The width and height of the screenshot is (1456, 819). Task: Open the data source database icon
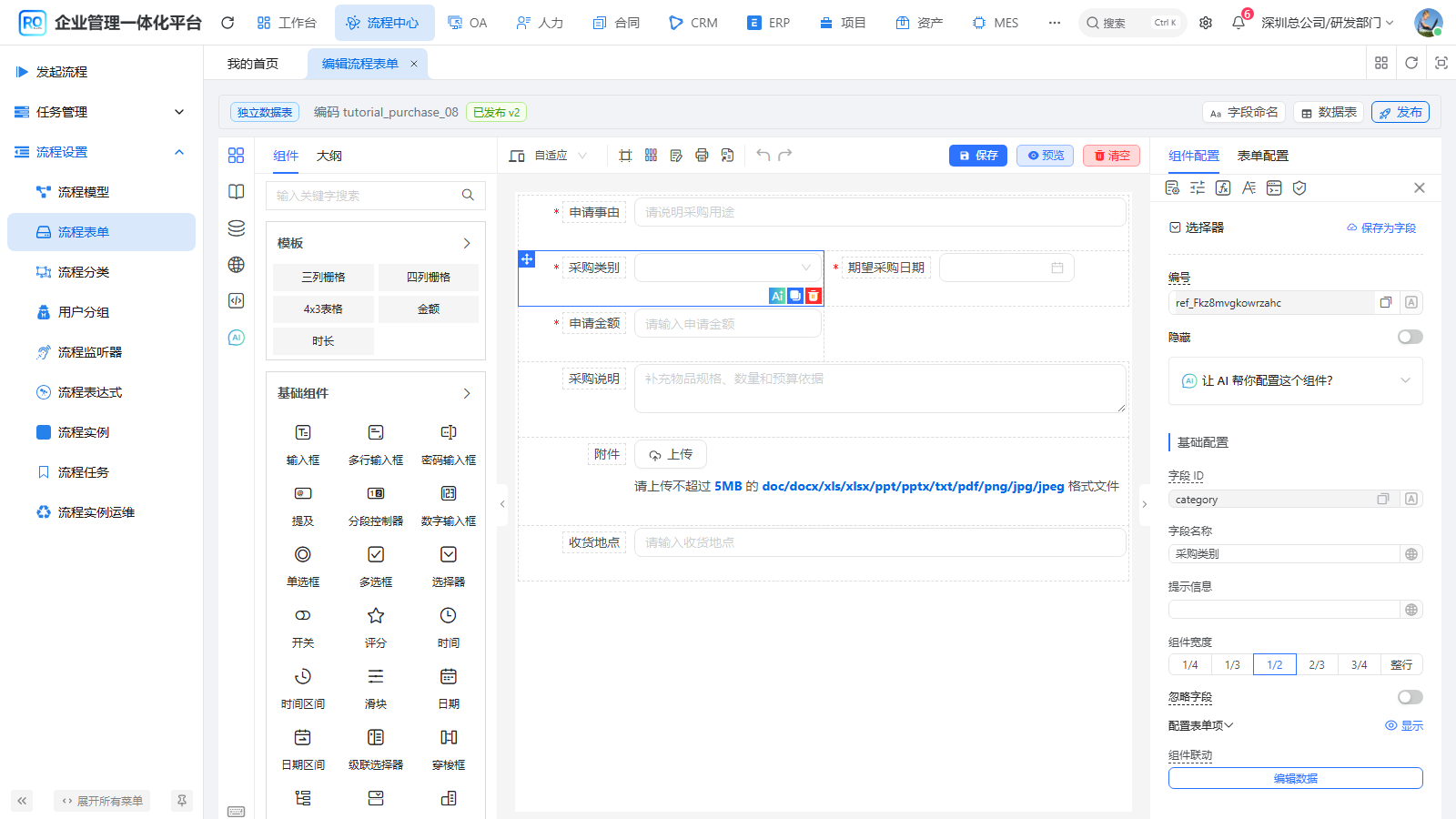[237, 228]
